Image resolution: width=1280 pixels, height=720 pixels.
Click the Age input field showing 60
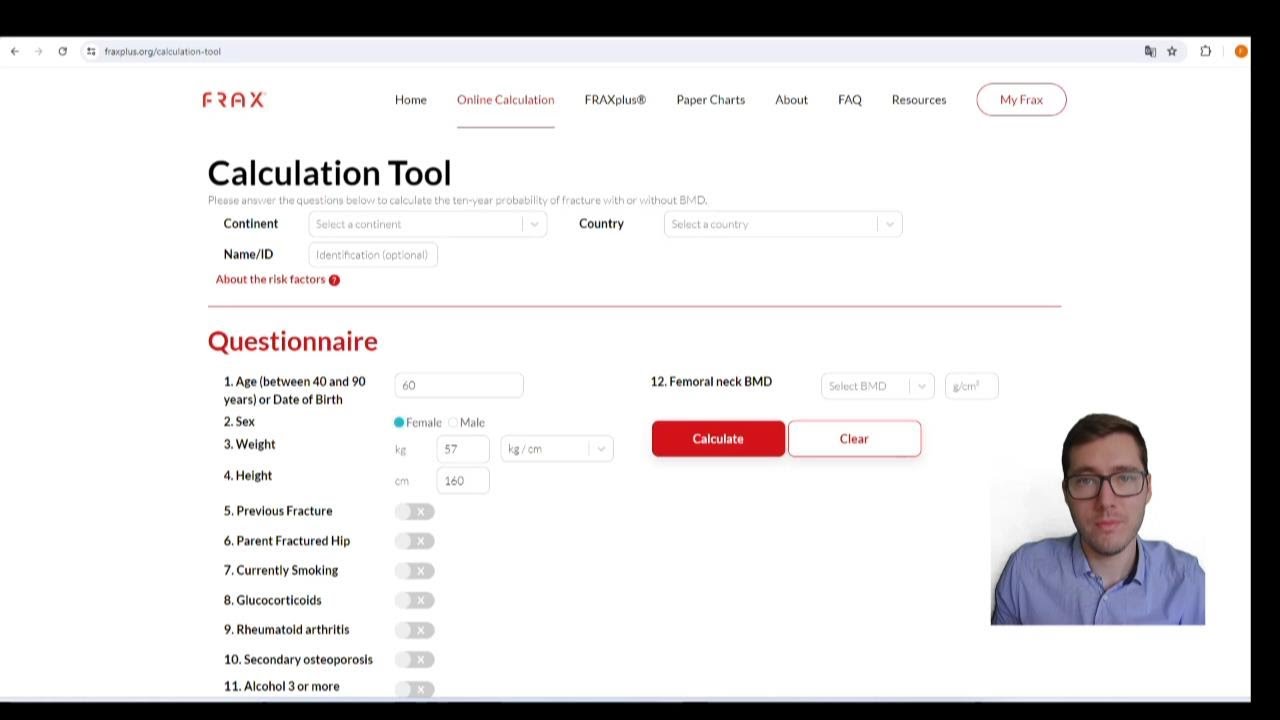click(x=459, y=385)
